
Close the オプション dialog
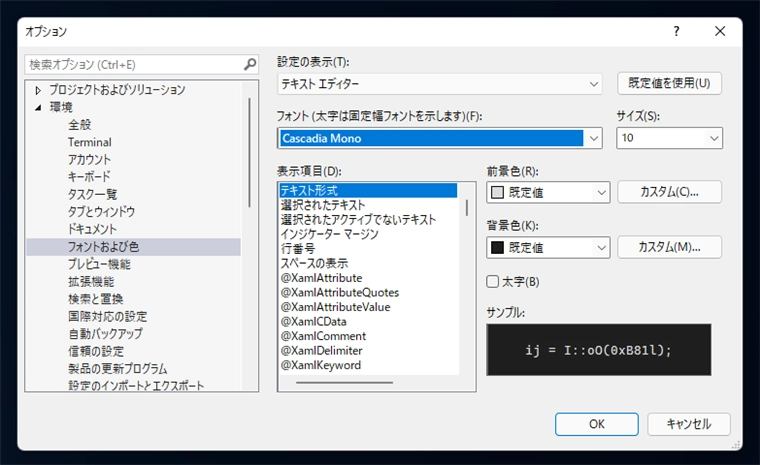point(720,32)
